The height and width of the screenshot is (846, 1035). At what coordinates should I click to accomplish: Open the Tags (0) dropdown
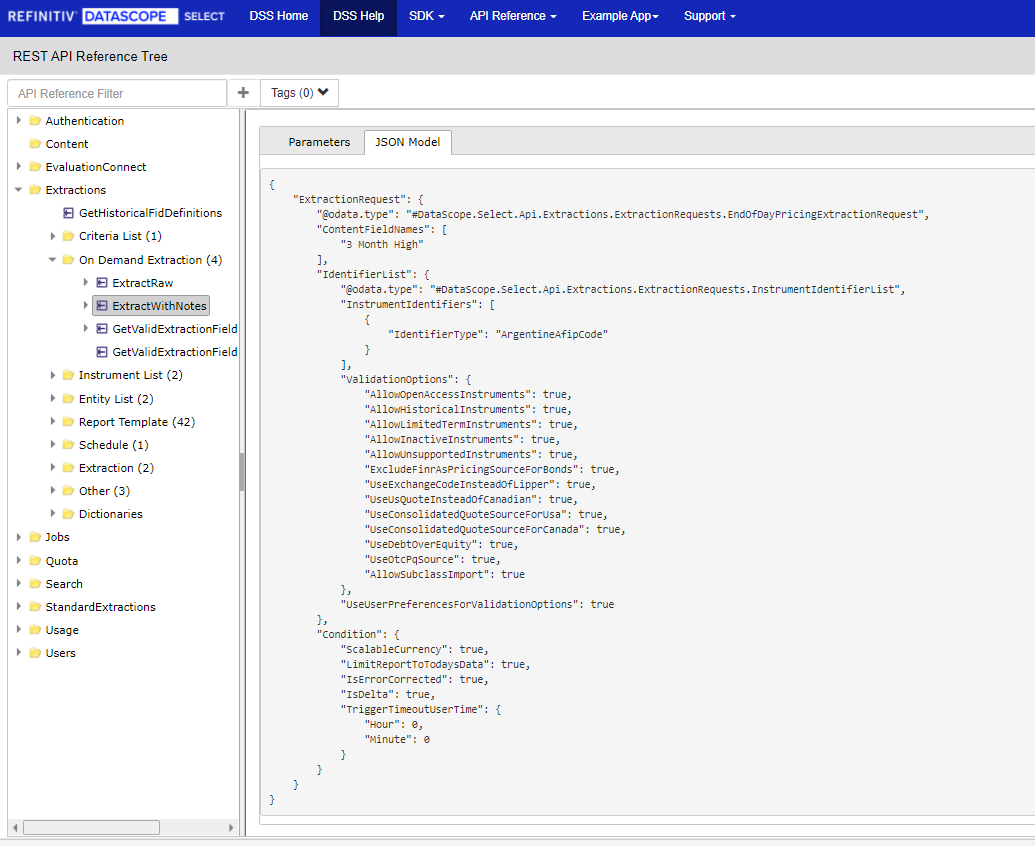[300, 93]
